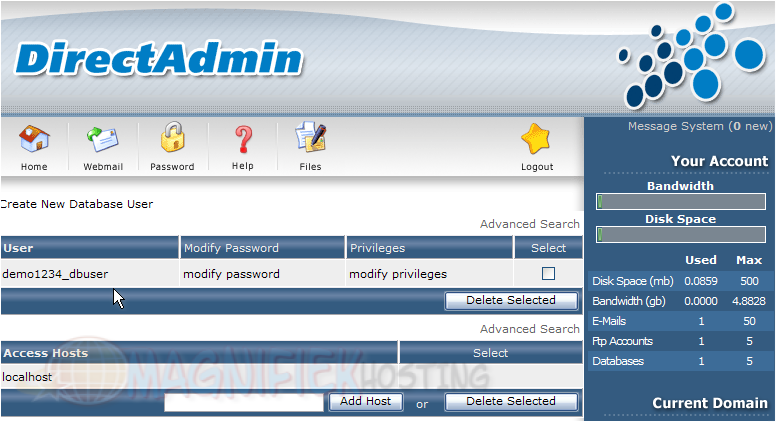Go to the Home icon

pyautogui.click(x=34, y=139)
